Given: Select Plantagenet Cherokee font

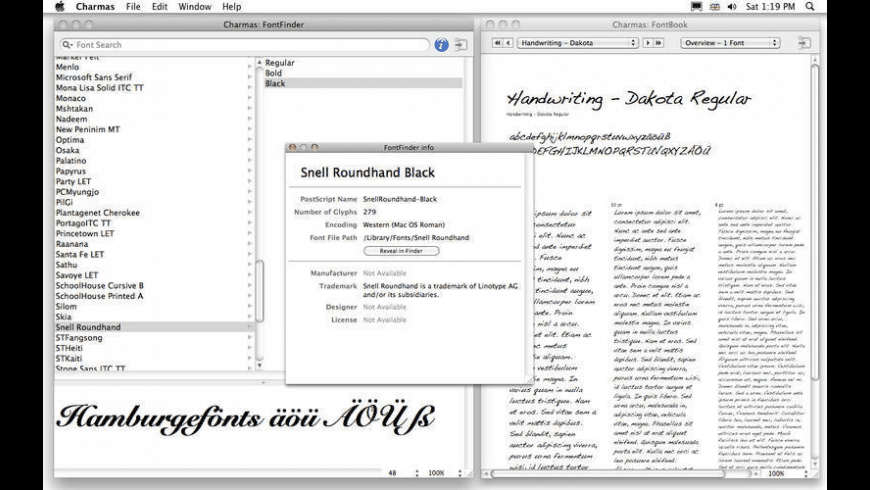Looking at the screenshot, I should (x=98, y=213).
